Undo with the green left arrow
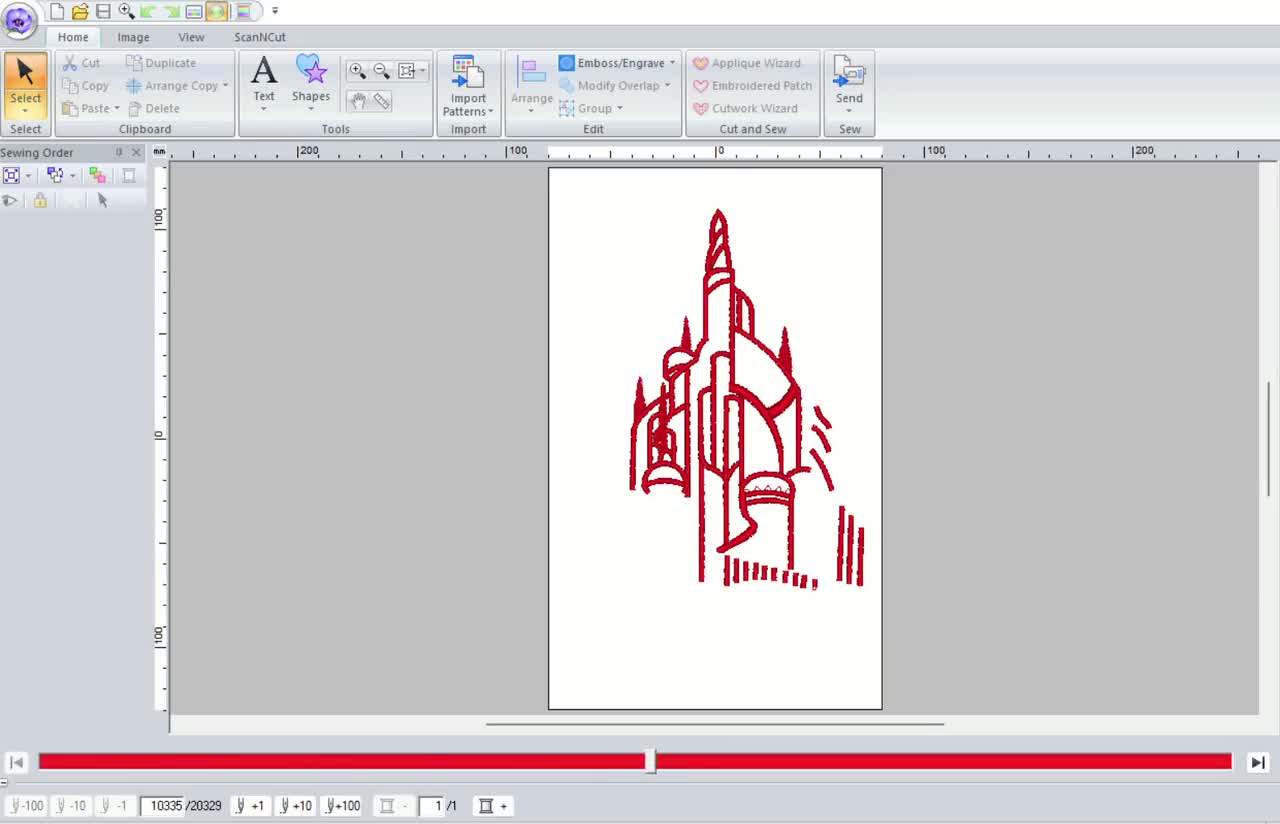 (148, 11)
